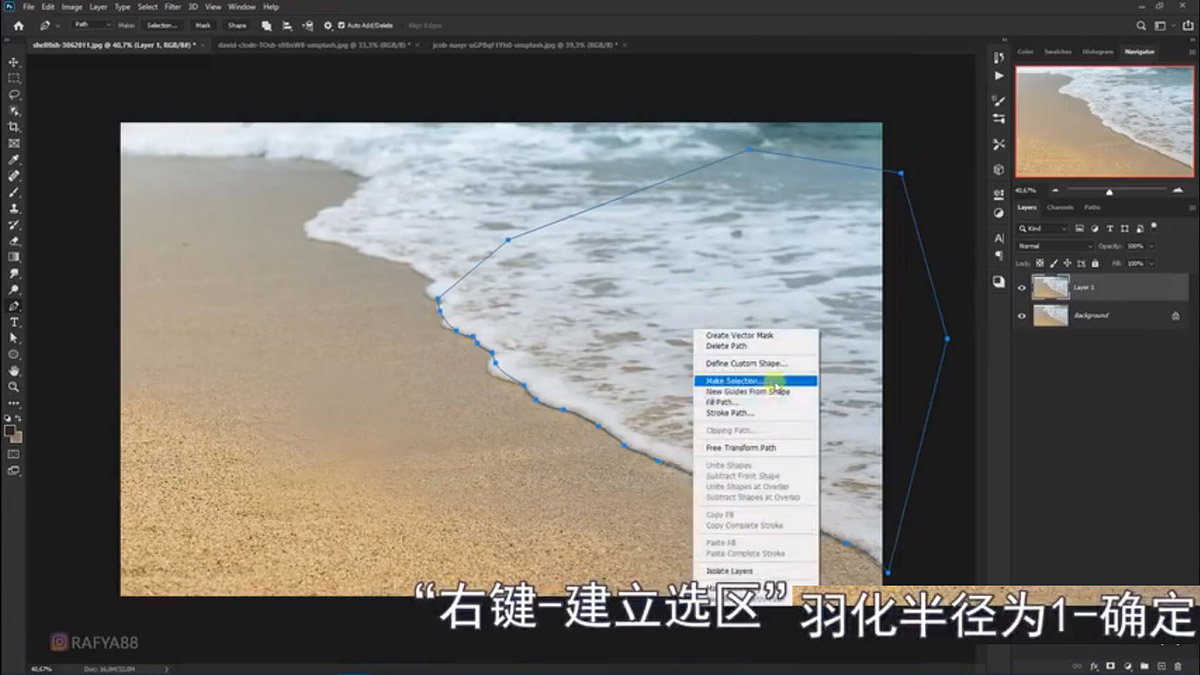
Task: Open the Home screen icon in options bar
Action: pyautogui.click(x=20, y=26)
